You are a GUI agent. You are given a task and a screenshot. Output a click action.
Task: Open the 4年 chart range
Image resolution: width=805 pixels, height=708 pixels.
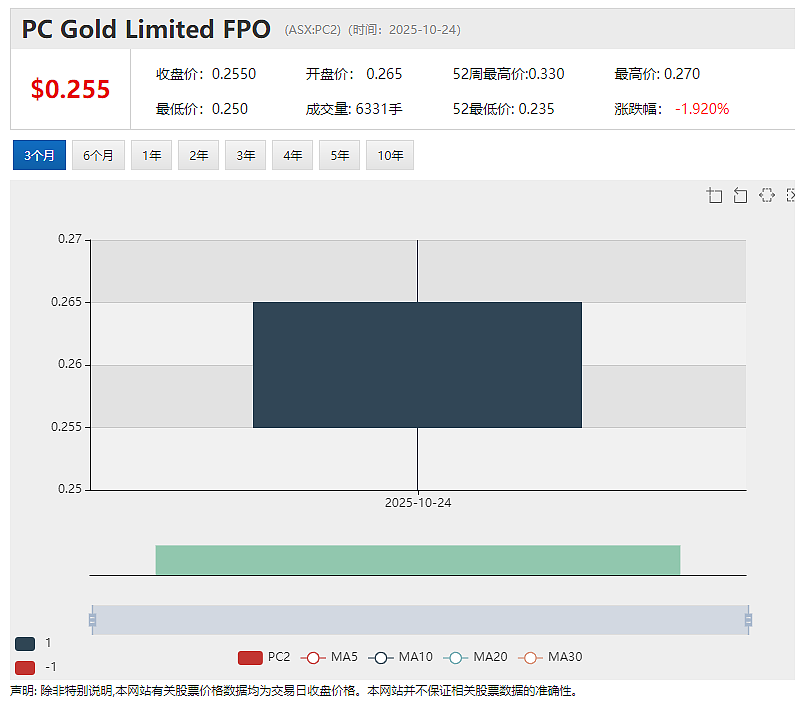(292, 155)
